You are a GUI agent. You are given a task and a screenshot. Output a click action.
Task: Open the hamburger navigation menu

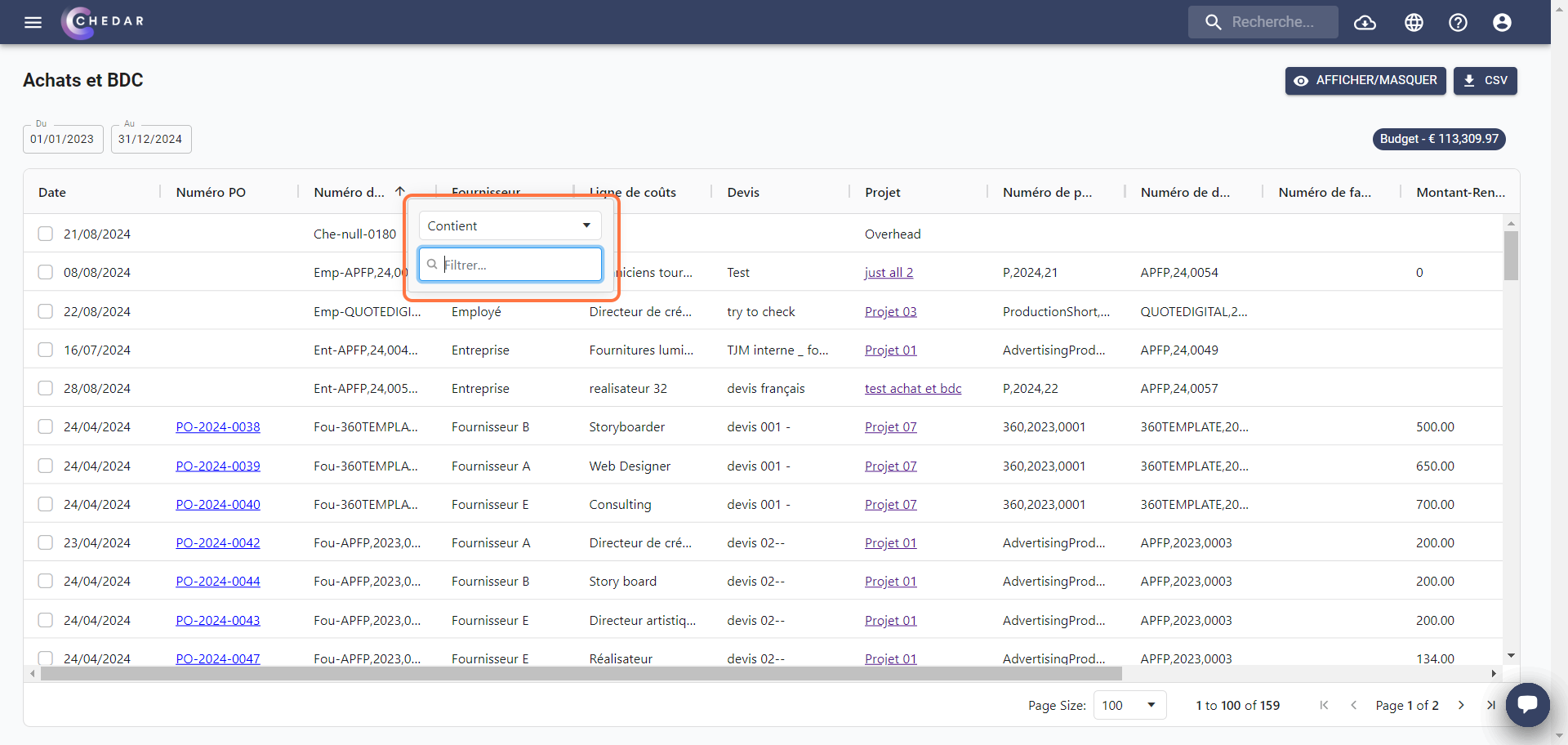[x=33, y=22]
